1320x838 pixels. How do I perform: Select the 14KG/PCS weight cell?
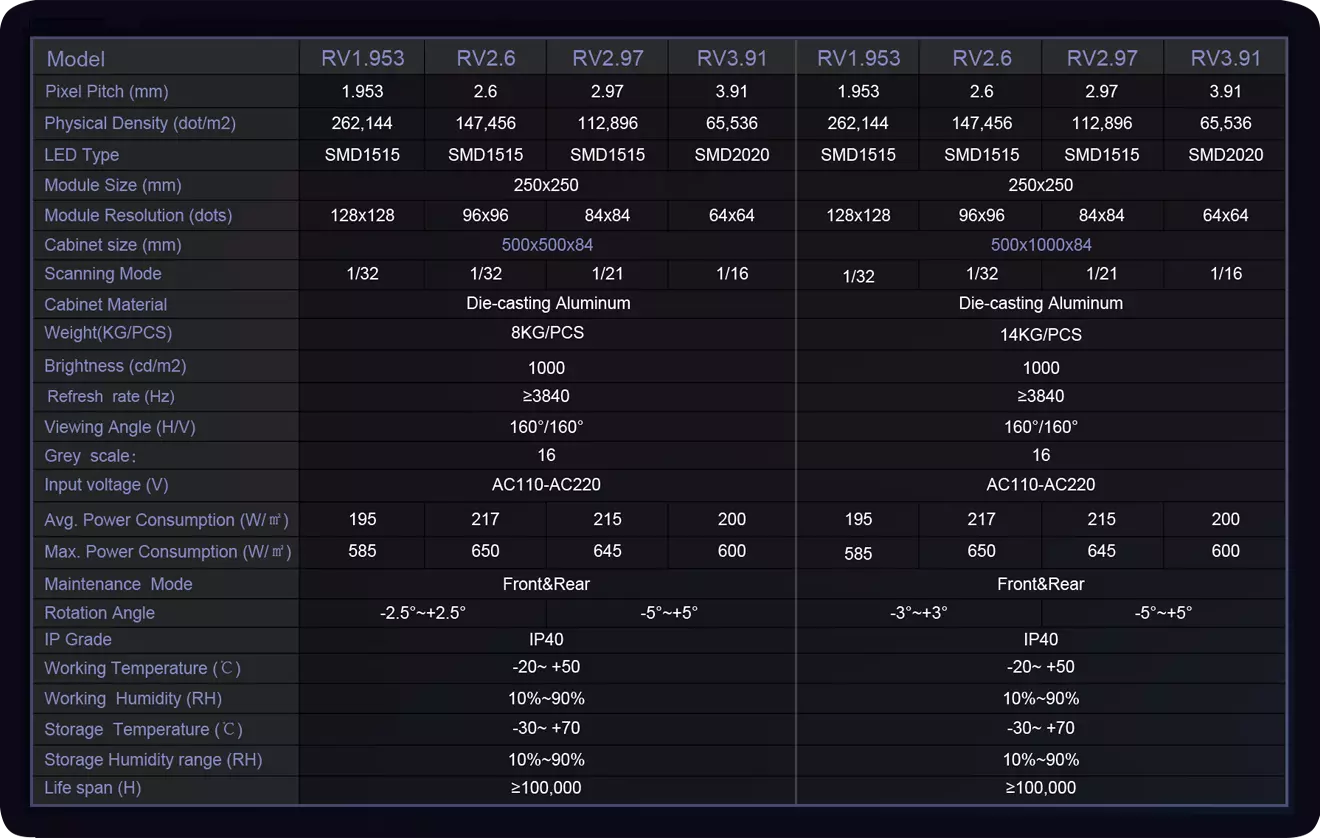[1041, 335]
